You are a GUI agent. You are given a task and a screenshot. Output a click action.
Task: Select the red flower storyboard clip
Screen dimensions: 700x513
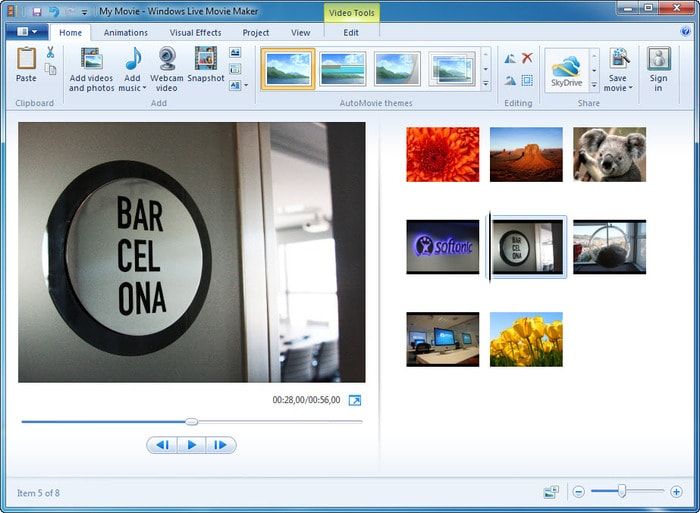(x=442, y=154)
